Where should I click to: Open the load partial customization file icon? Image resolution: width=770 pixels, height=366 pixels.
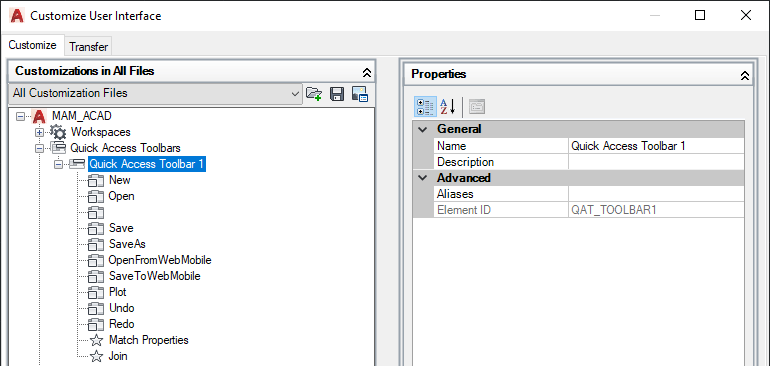tap(313, 93)
